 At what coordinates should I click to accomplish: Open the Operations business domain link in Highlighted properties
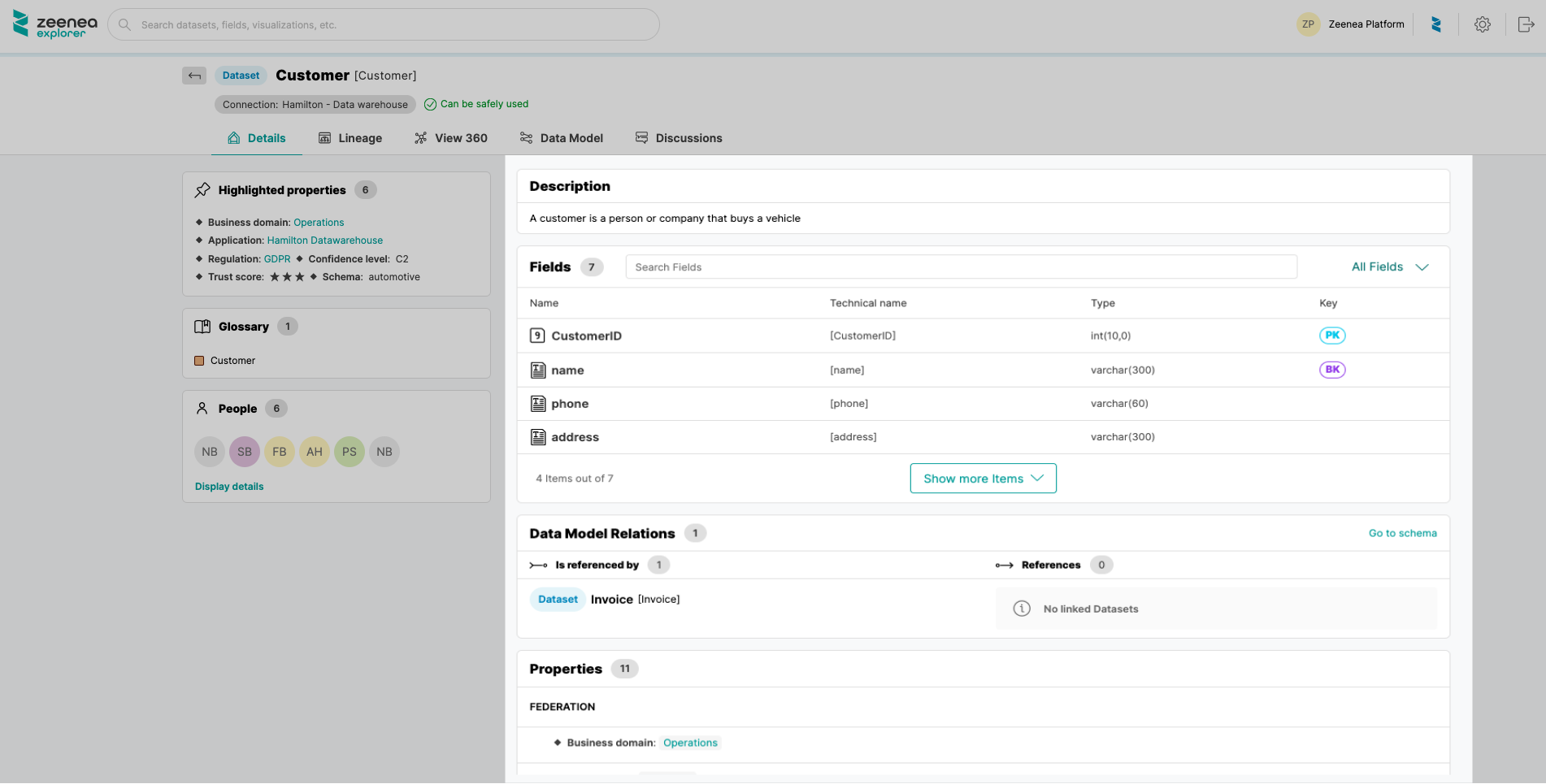(319, 223)
